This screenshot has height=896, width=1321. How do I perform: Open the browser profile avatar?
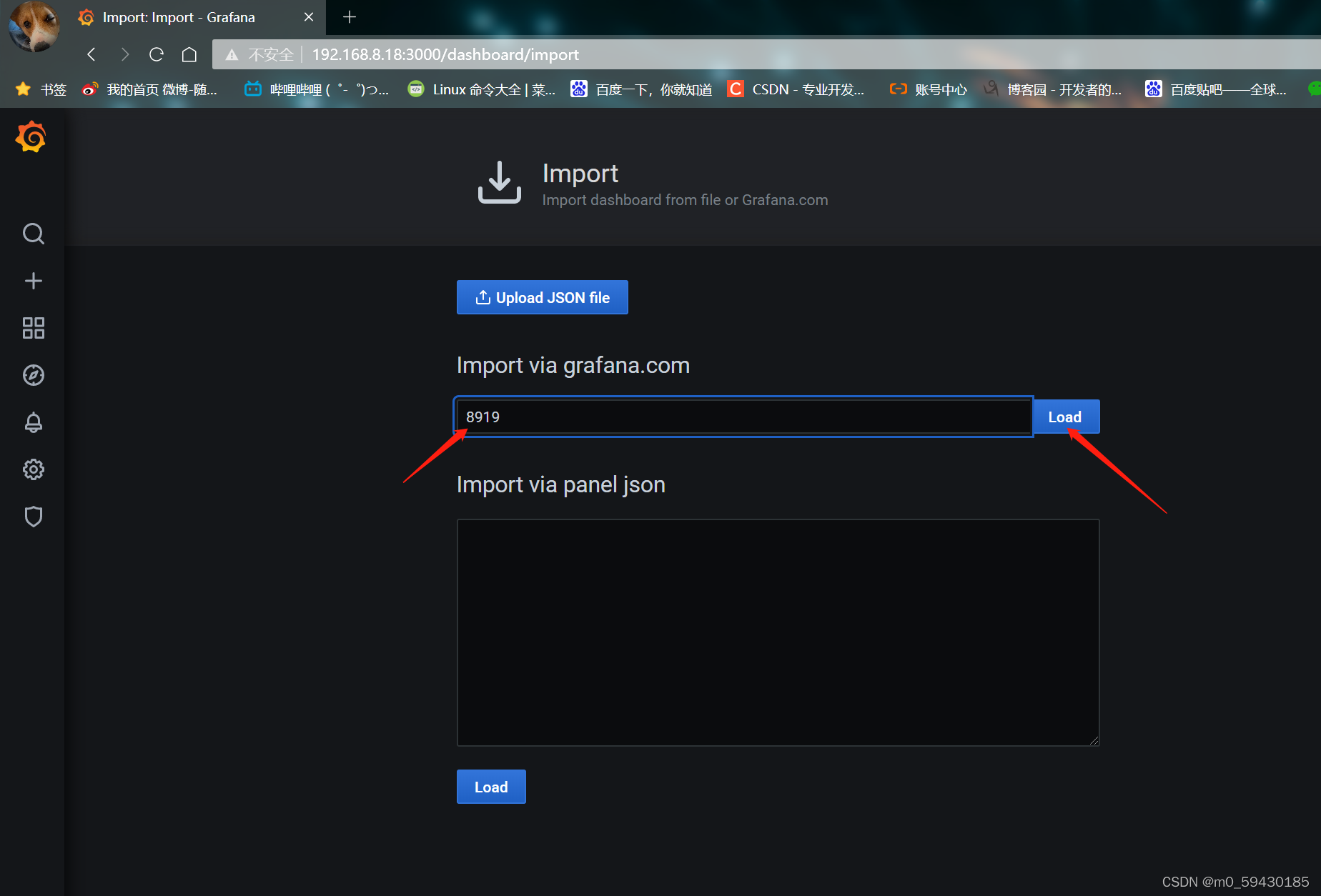[x=34, y=26]
